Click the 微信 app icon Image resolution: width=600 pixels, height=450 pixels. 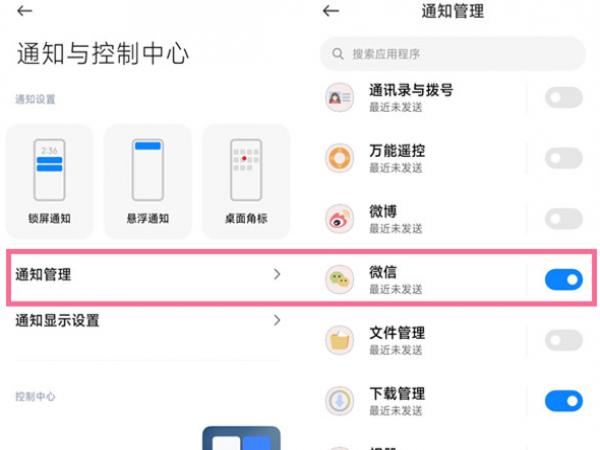(x=339, y=279)
